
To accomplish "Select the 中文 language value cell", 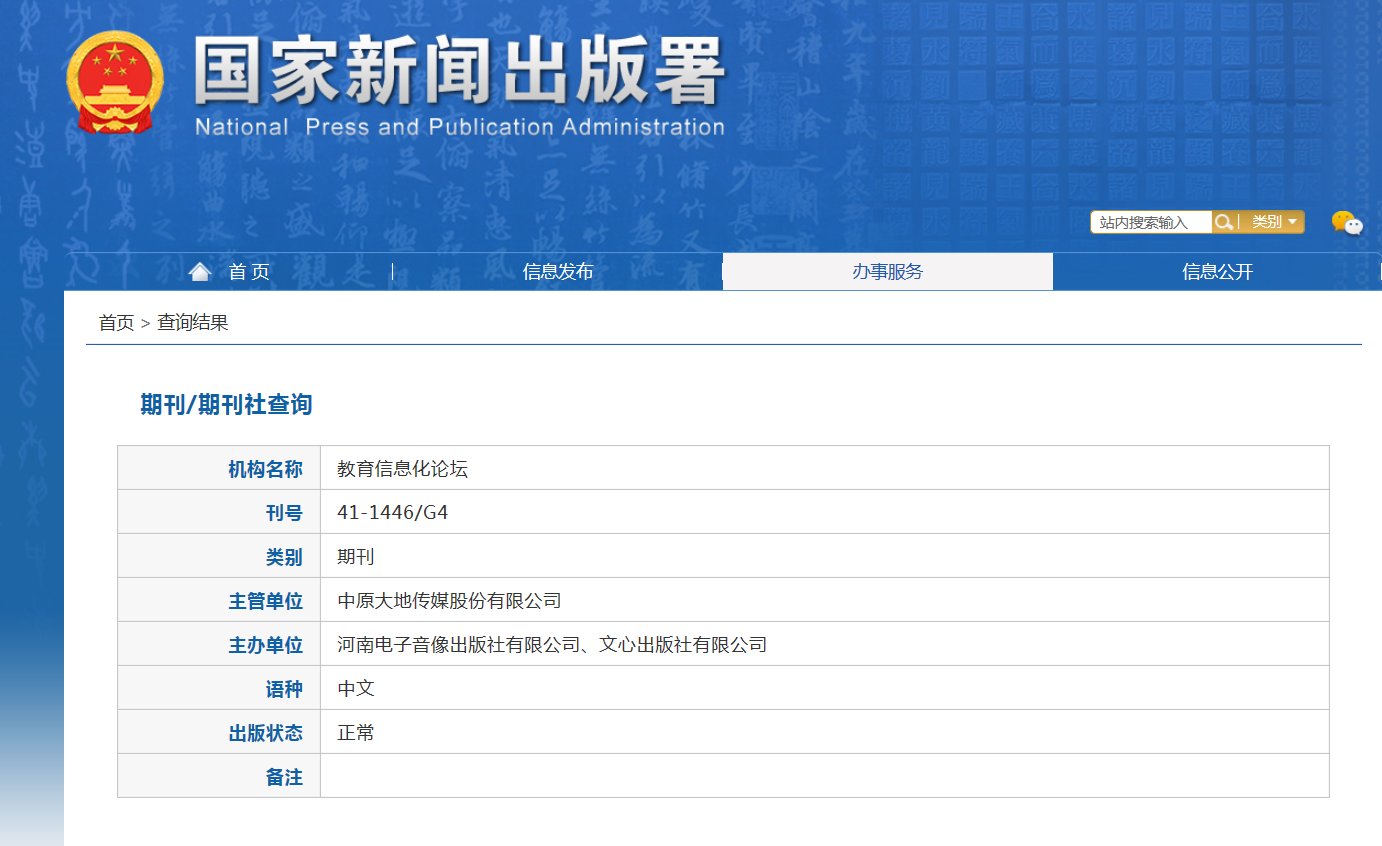I will [356, 689].
